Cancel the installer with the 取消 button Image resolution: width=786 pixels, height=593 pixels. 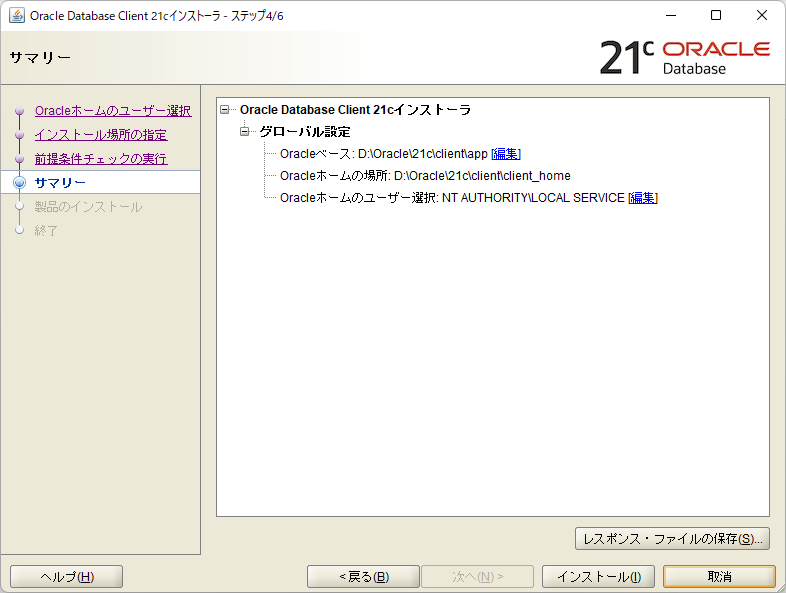point(719,577)
